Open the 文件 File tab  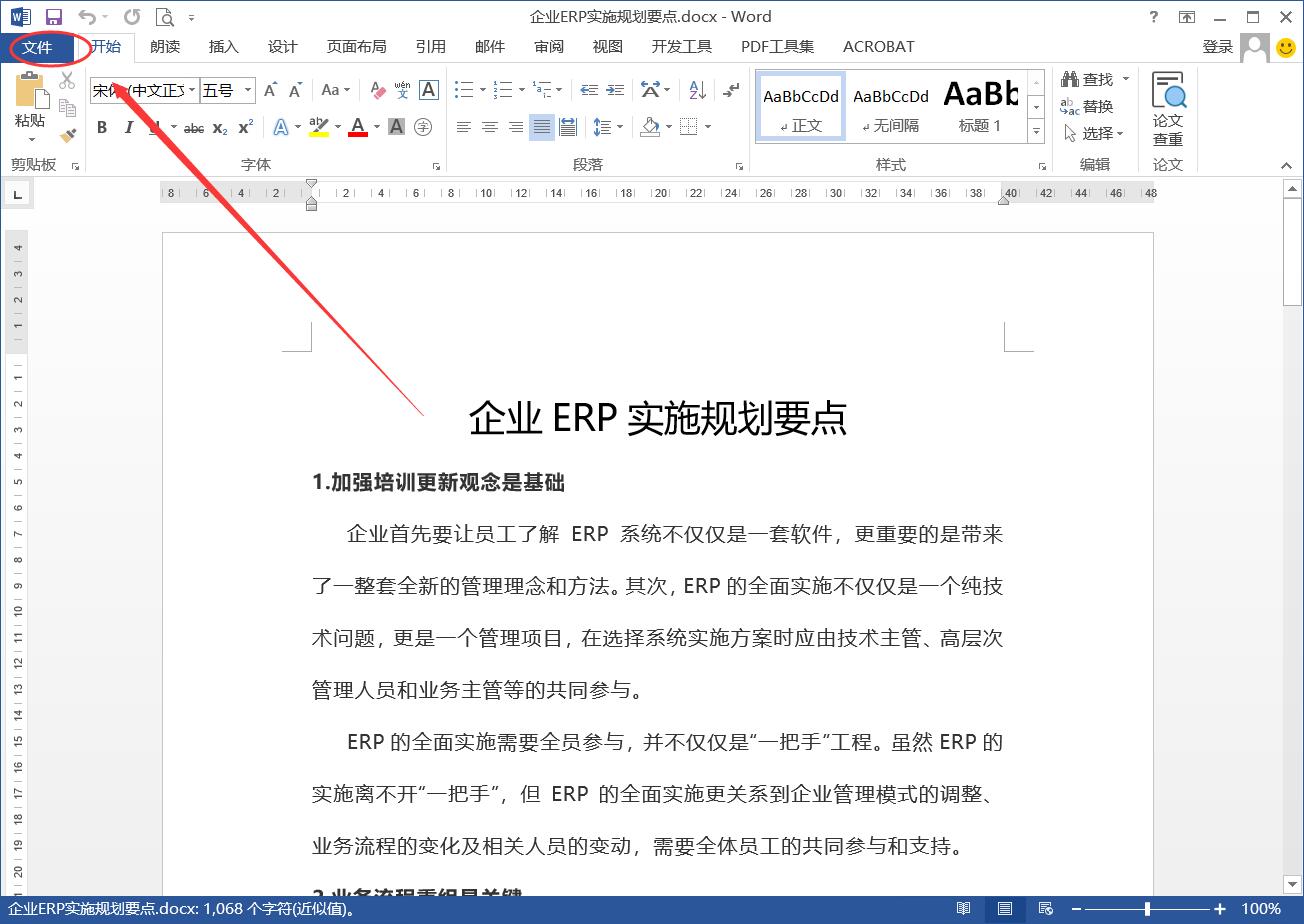click(37, 47)
